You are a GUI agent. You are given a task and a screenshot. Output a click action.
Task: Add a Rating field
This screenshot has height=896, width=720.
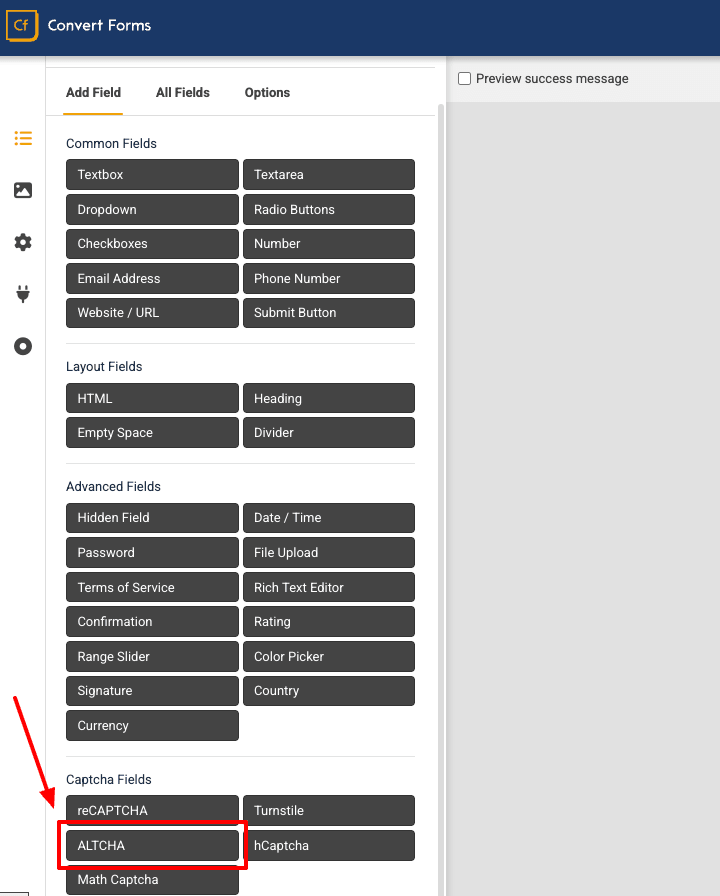tap(329, 622)
